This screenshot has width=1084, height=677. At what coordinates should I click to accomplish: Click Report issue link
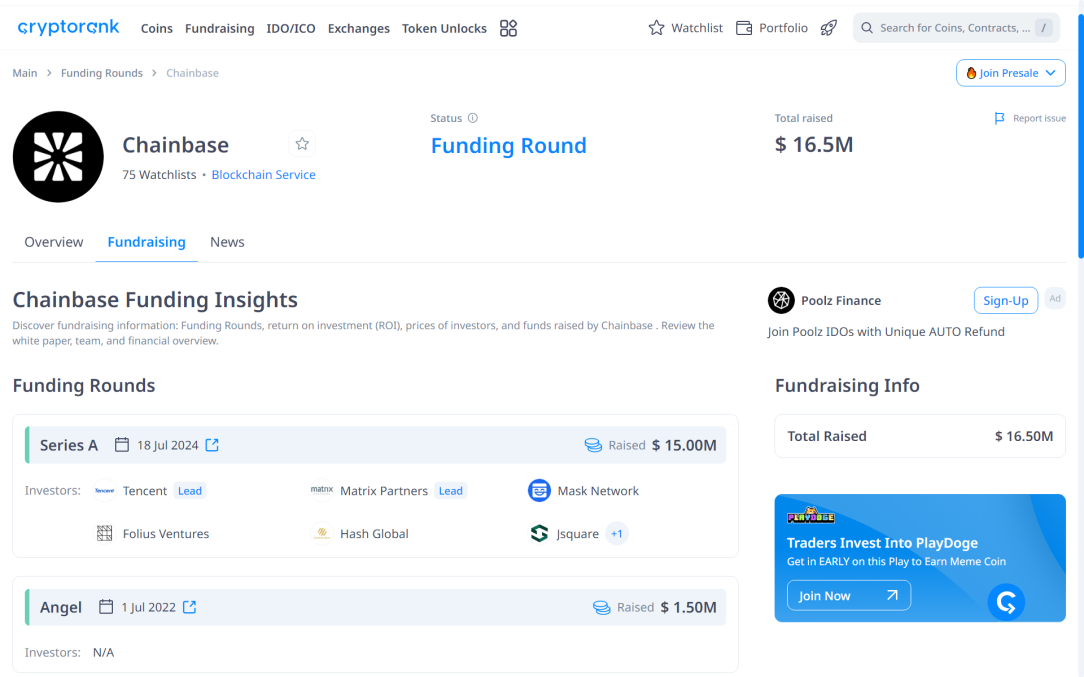point(1039,118)
